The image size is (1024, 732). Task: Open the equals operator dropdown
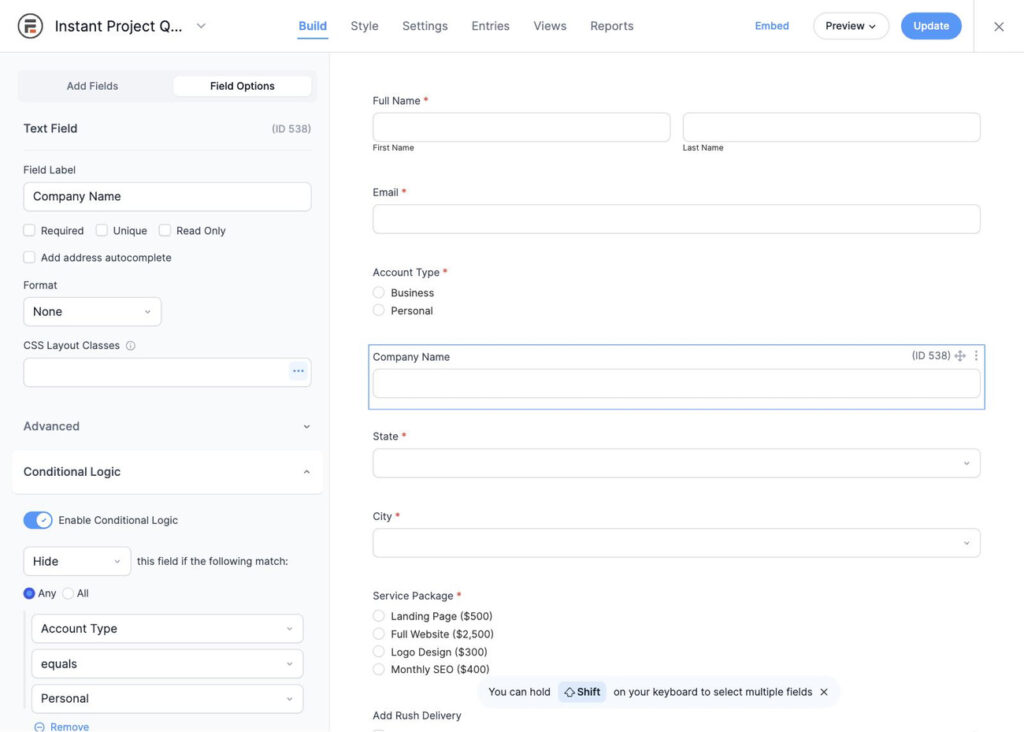pyautogui.click(x=167, y=664)
